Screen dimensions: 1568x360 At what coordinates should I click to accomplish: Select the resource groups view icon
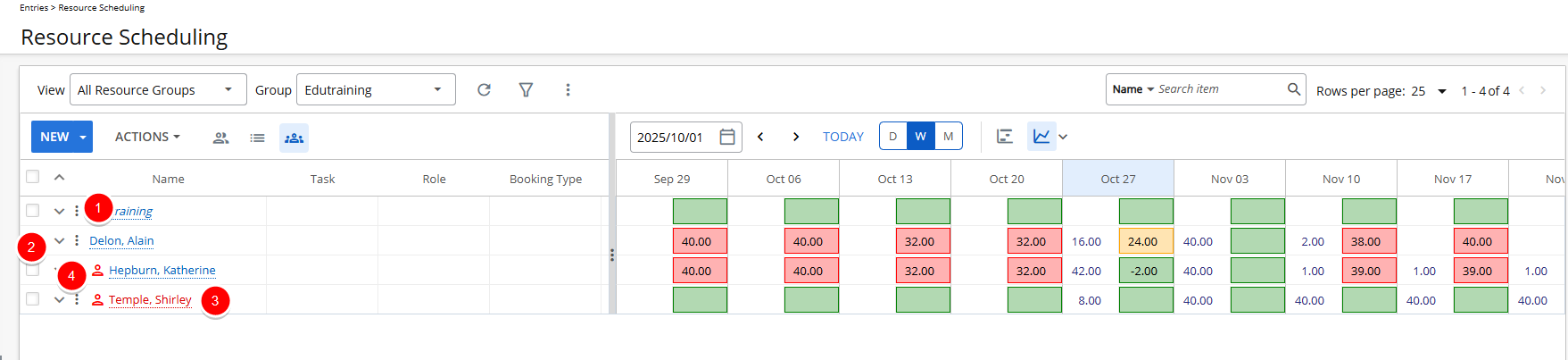point(294,138)
